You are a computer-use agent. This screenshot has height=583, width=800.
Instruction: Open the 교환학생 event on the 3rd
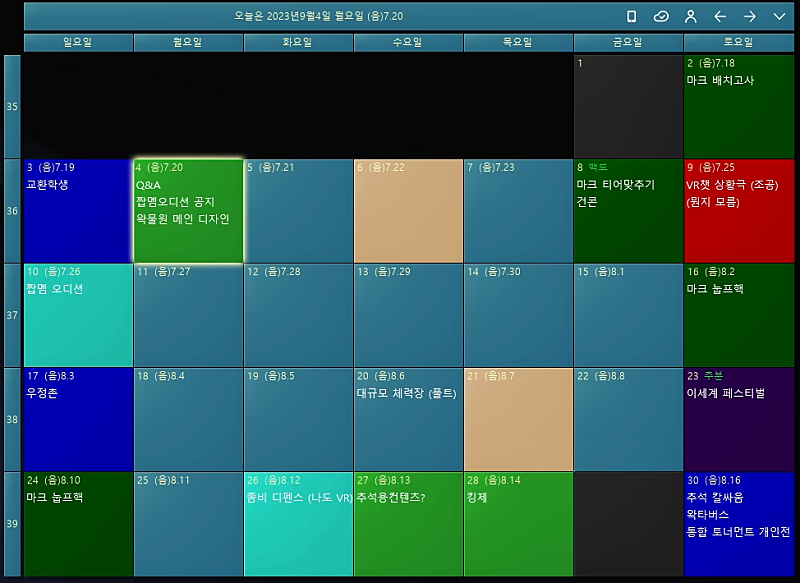click(x=47, y=185)
